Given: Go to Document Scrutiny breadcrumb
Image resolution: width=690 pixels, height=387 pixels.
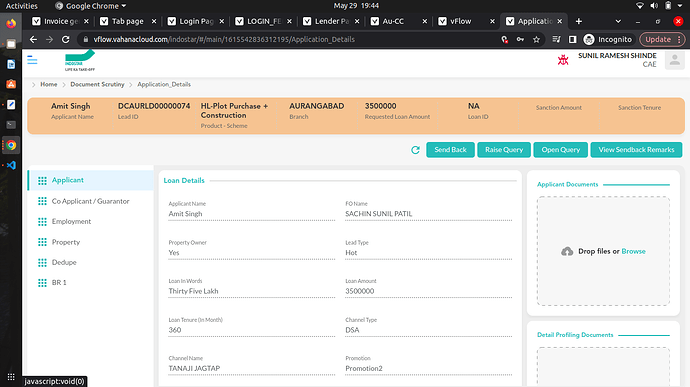Looking at the screenshot, I should point(97,85).
